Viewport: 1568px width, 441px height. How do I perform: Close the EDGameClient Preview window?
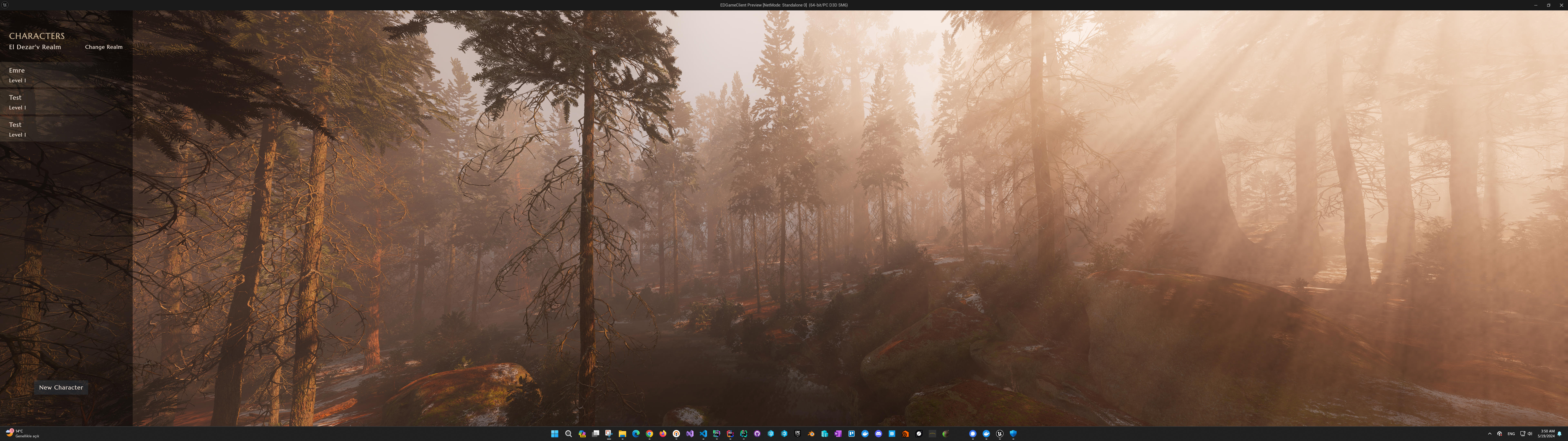pyautogui.click(x=1561, y=5)
